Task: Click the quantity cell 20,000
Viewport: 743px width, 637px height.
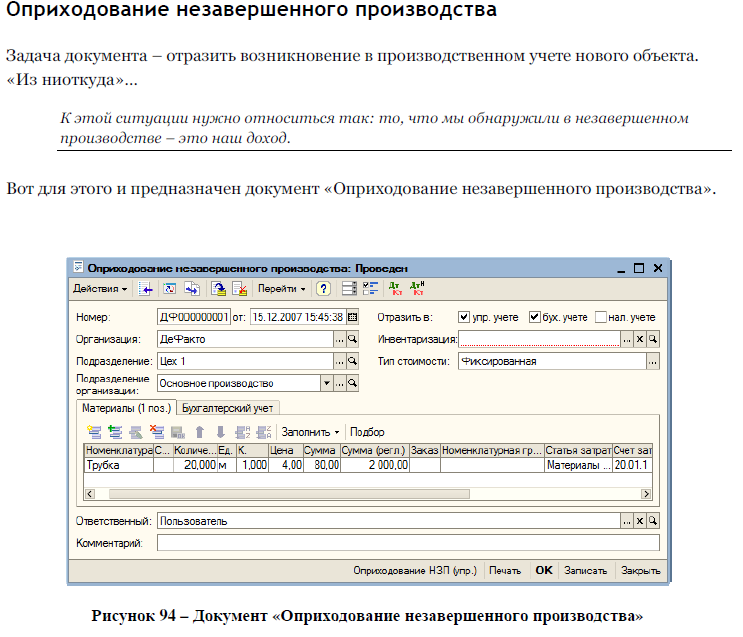Action: tap(195, 465)
